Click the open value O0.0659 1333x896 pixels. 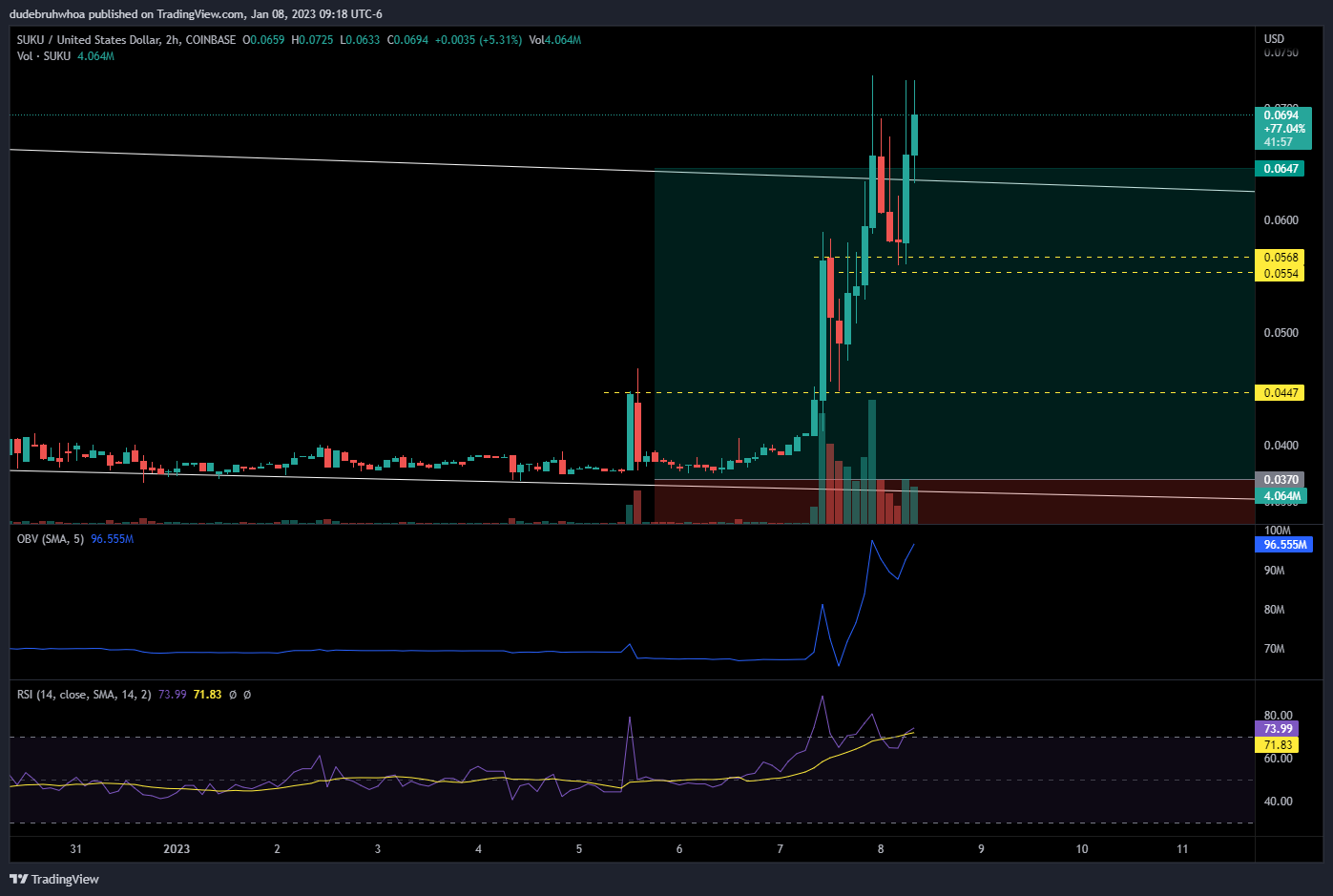(263, 40)
